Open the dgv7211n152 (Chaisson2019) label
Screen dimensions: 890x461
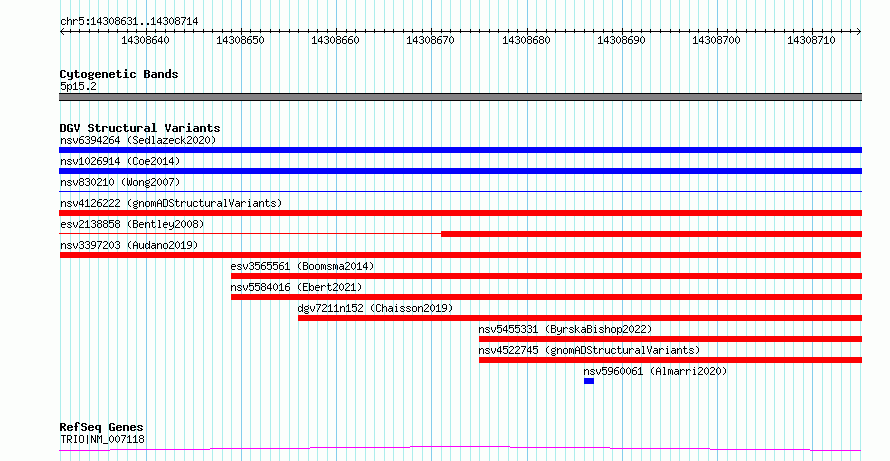(375, 308)
